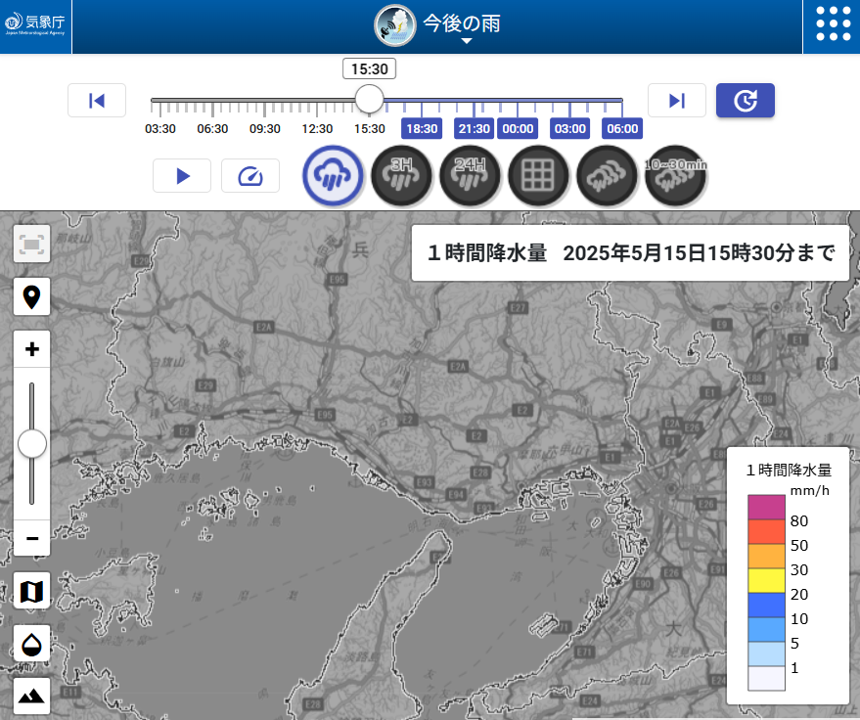Select the 21:30 forecast time label
Viewport: 860px width, 720px height.
pos(474,129)
